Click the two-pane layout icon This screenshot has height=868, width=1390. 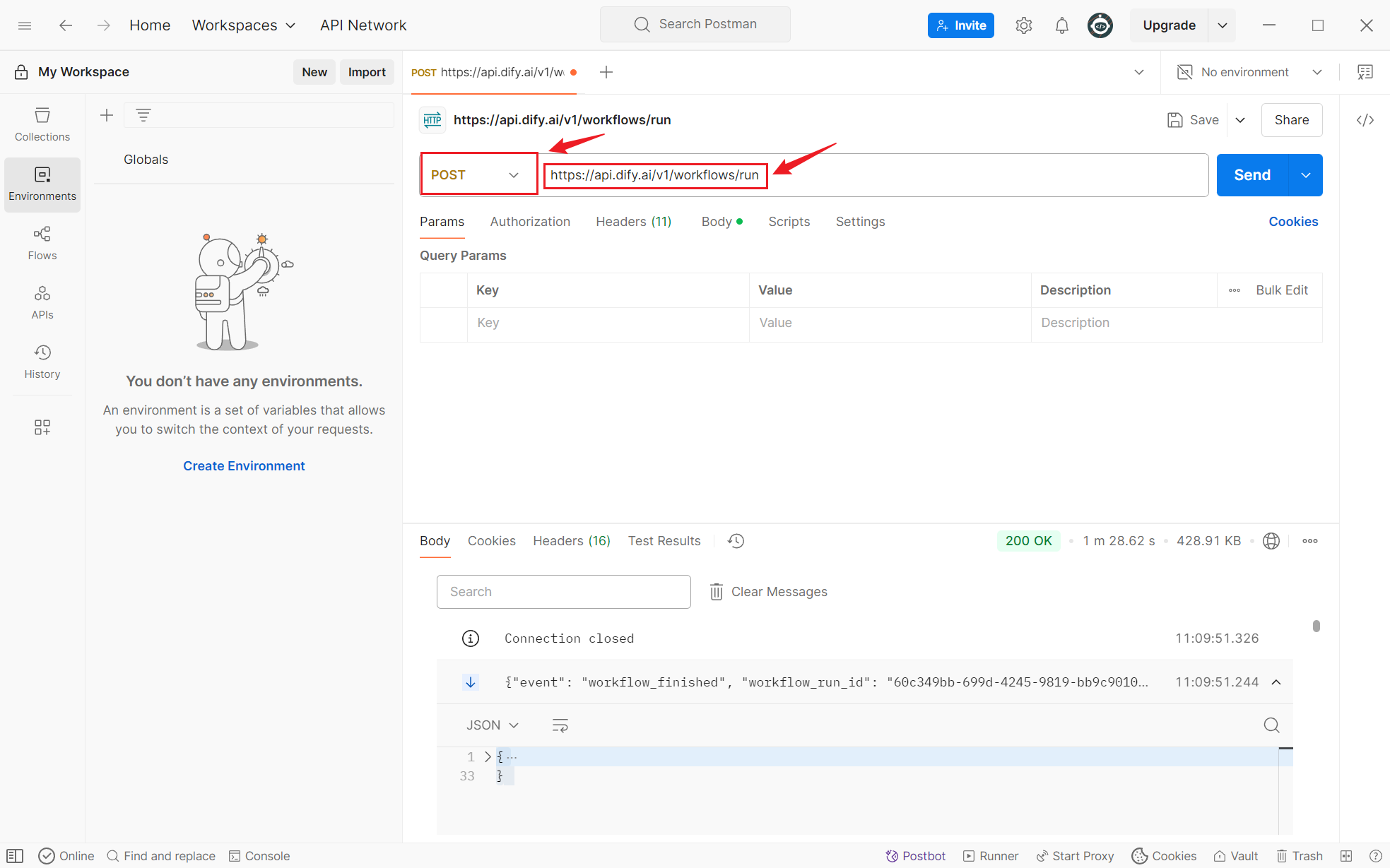(1346, 856)
